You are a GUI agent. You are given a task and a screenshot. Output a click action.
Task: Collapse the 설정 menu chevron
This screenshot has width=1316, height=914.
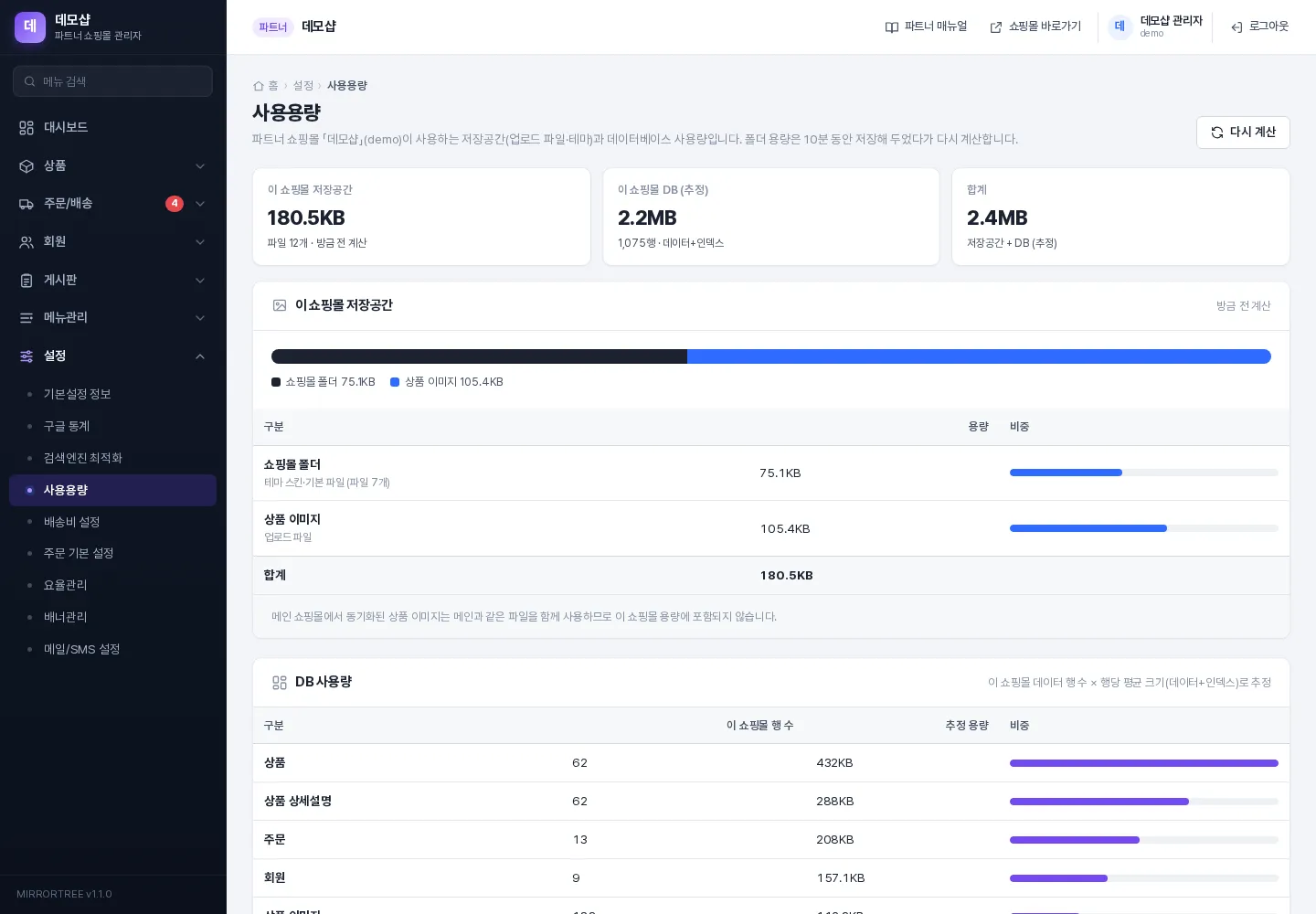[200, 356]
